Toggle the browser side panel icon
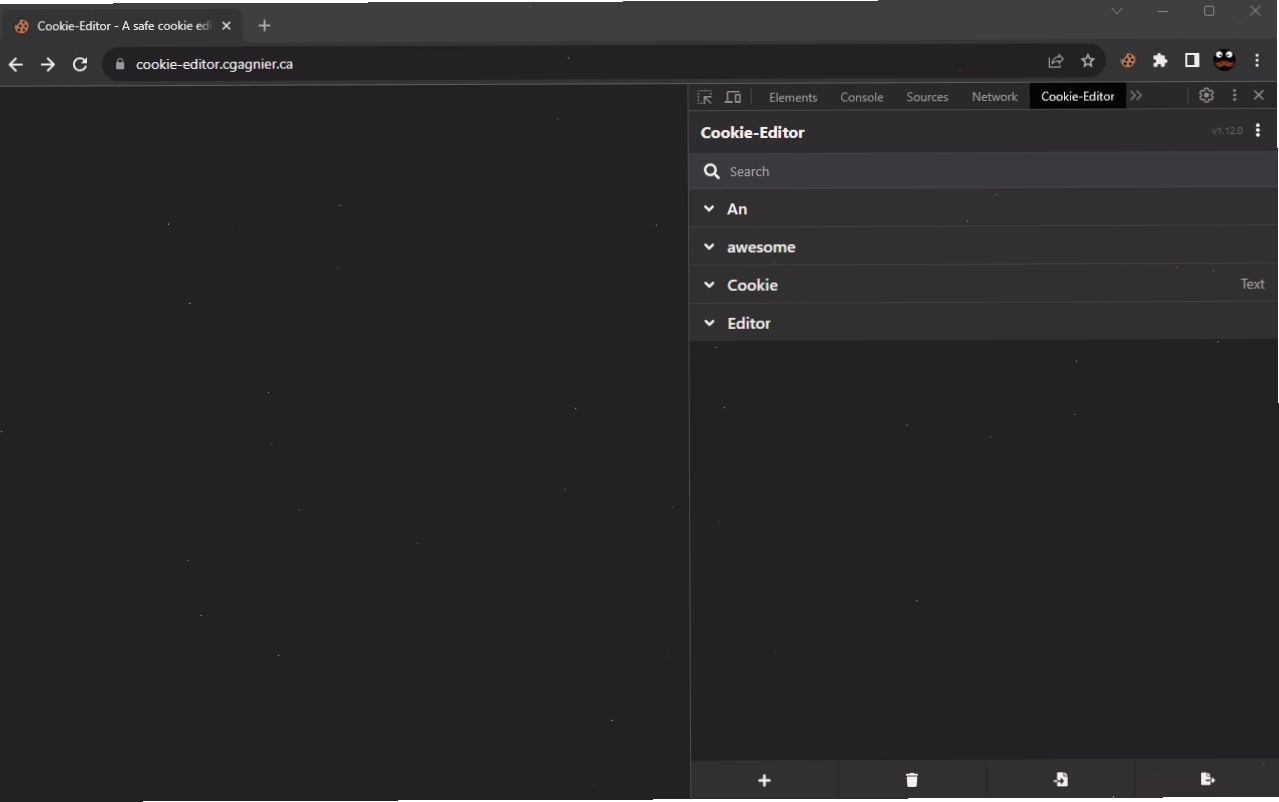This screenshot has width=1279, height=802. (x=1192, y=61)
